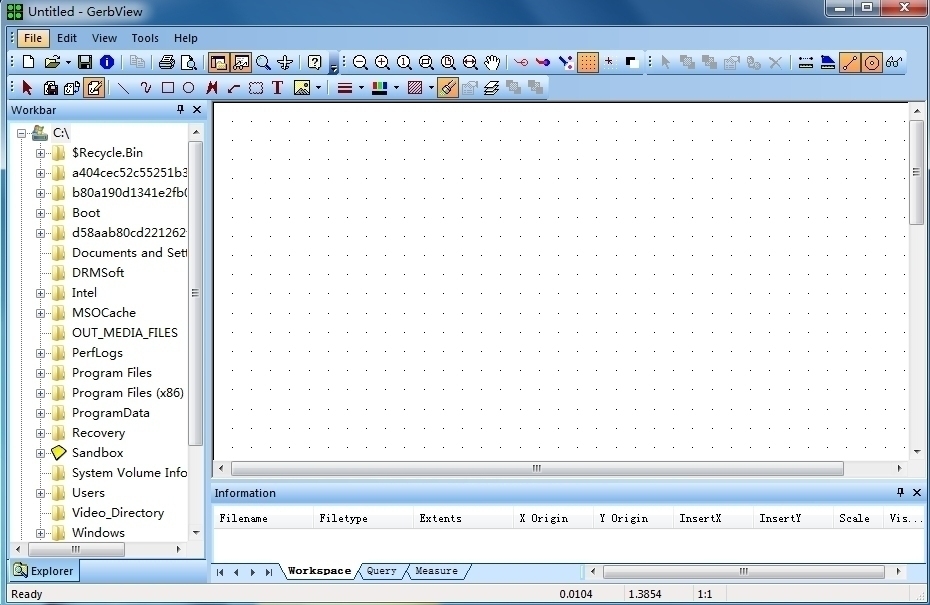Click the eyeglasses view icon
This screenshot has width=930, height=605.
[x=894, y=62]
